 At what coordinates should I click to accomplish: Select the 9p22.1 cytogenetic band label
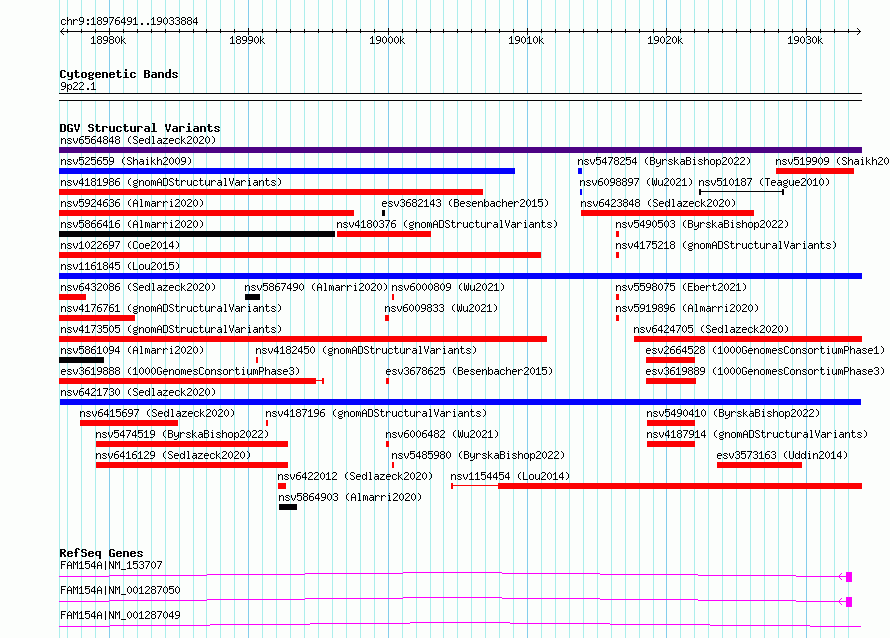click(78, 86)
